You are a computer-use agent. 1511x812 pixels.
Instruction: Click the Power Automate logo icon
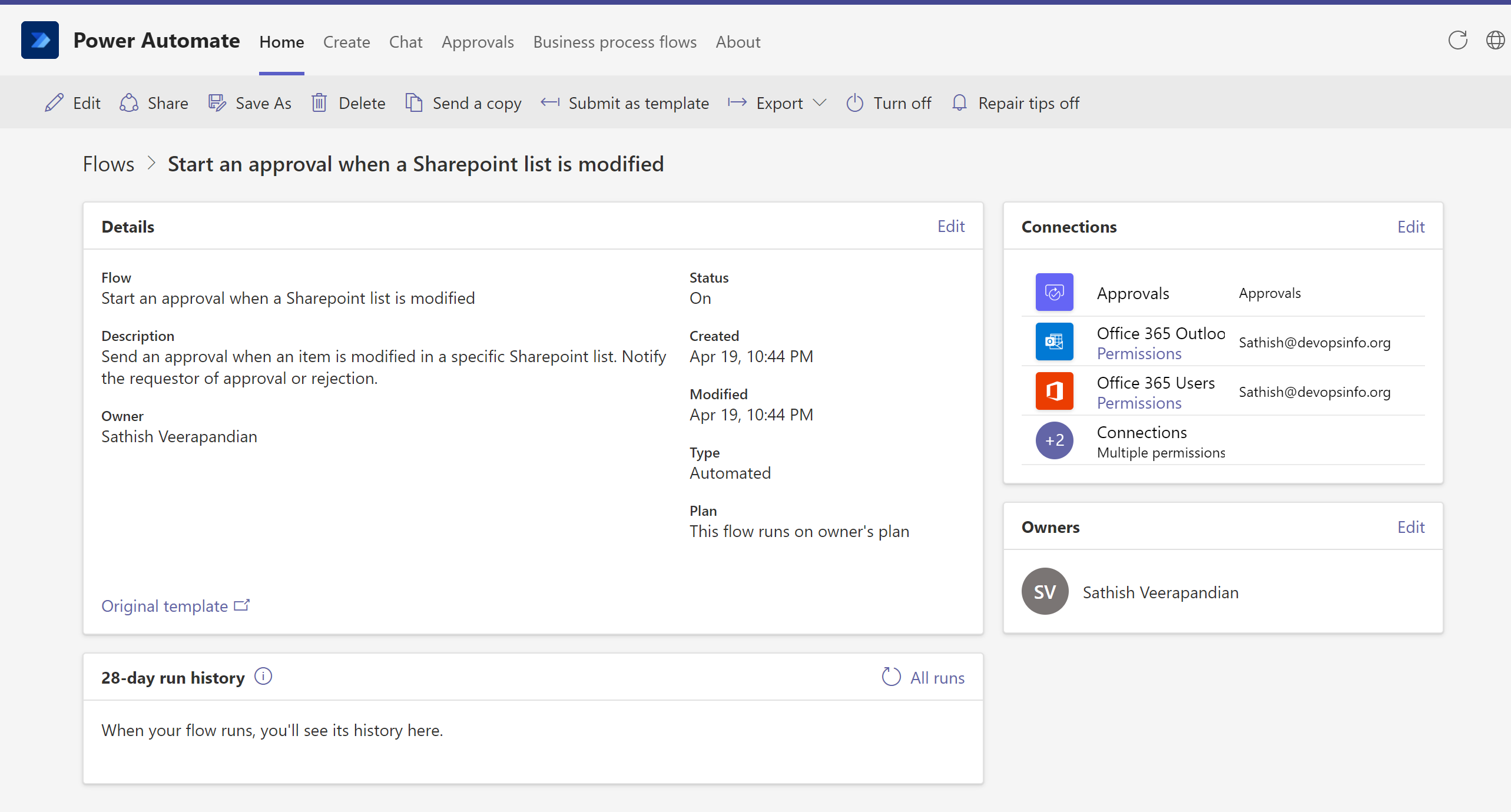click(39, 40)
